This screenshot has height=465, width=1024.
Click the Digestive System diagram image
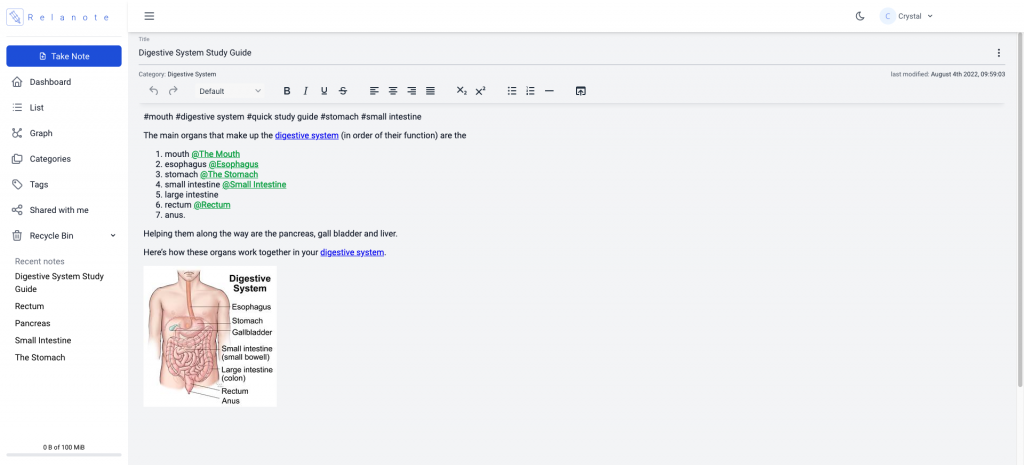(210, 336)
